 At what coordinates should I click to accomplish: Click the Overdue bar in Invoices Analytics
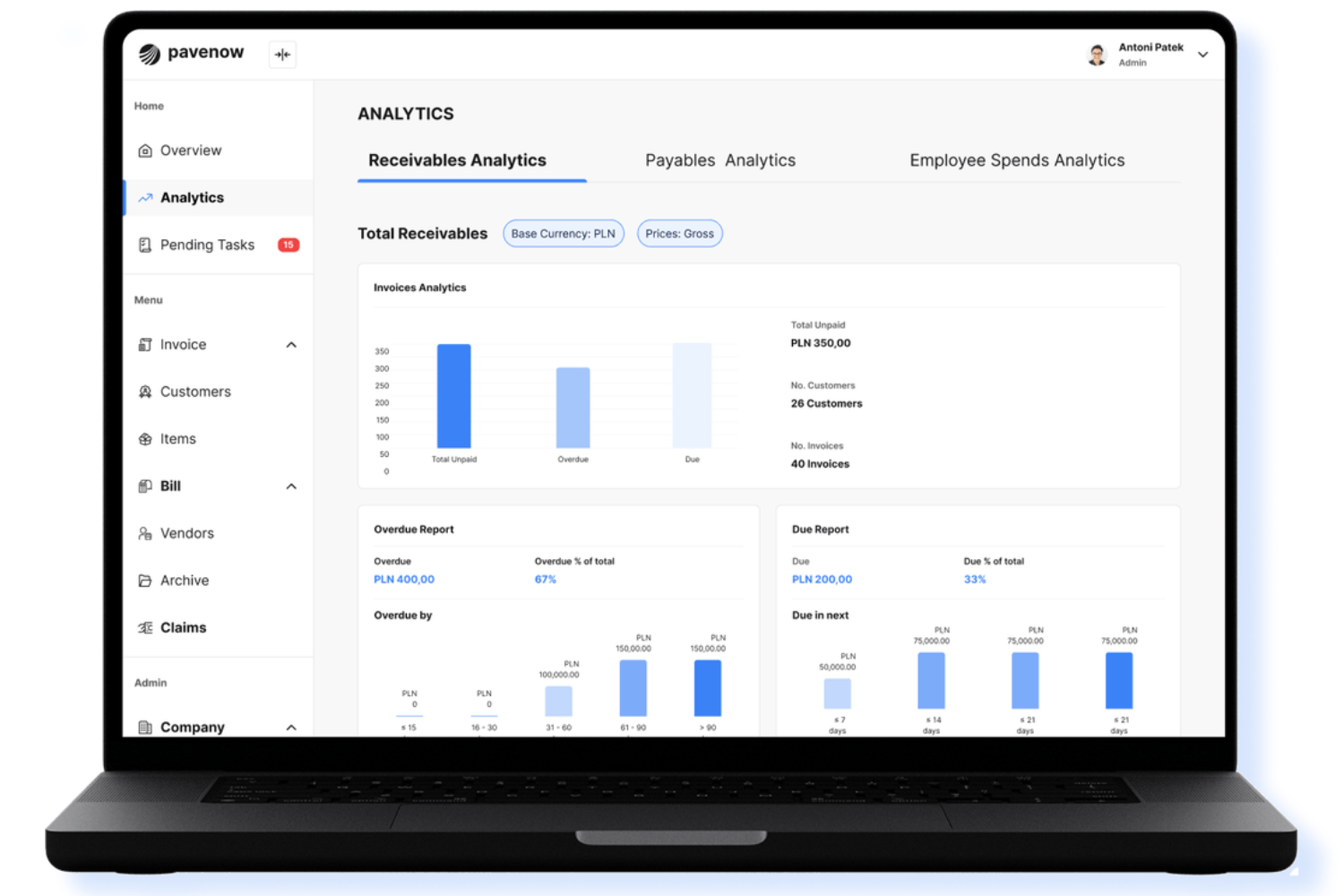[x=573, y=408]
